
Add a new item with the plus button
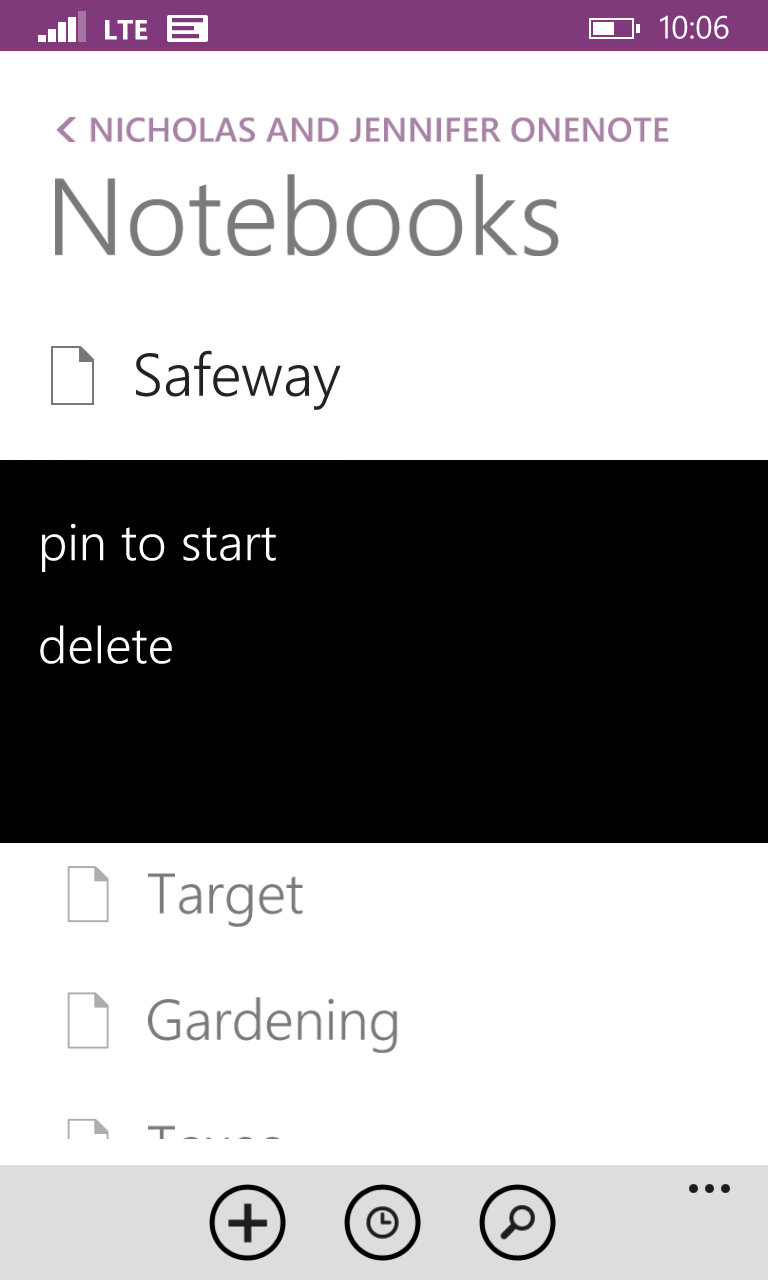point(247,1222)
